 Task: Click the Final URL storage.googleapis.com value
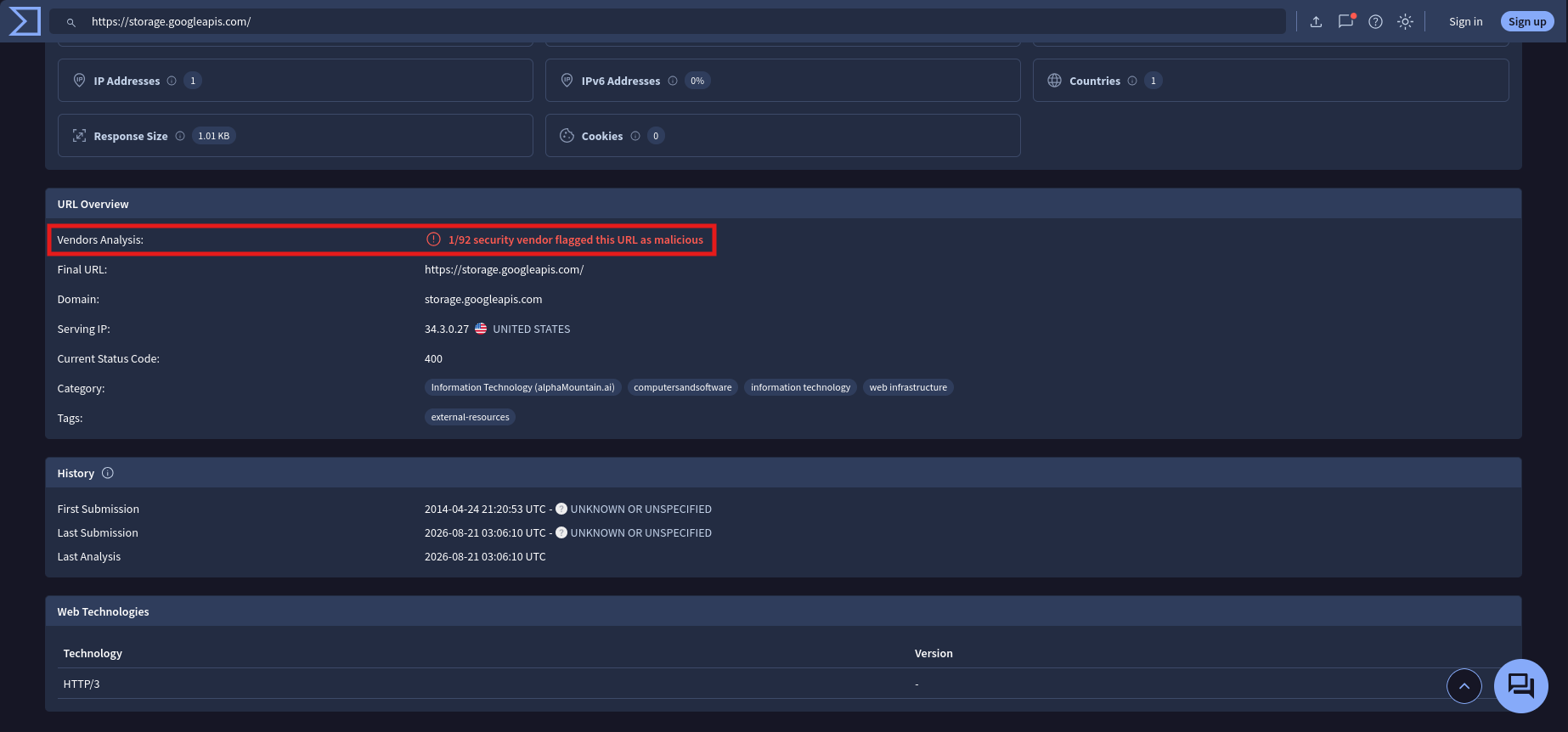click(x=505, y=270)
